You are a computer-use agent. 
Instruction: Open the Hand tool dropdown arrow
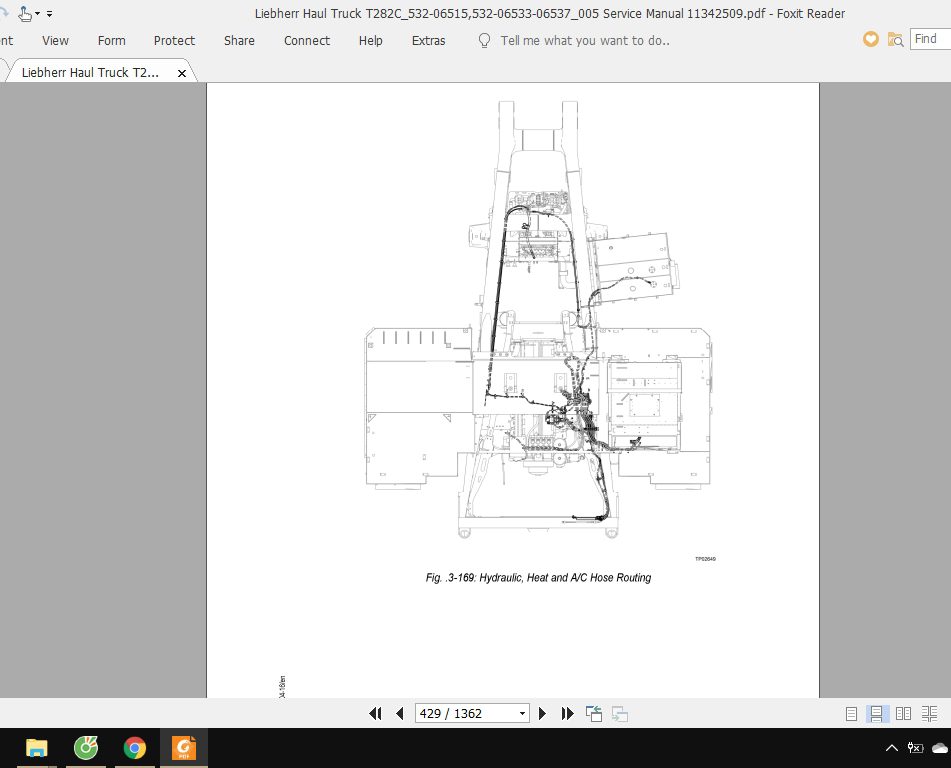pos(37,13)
